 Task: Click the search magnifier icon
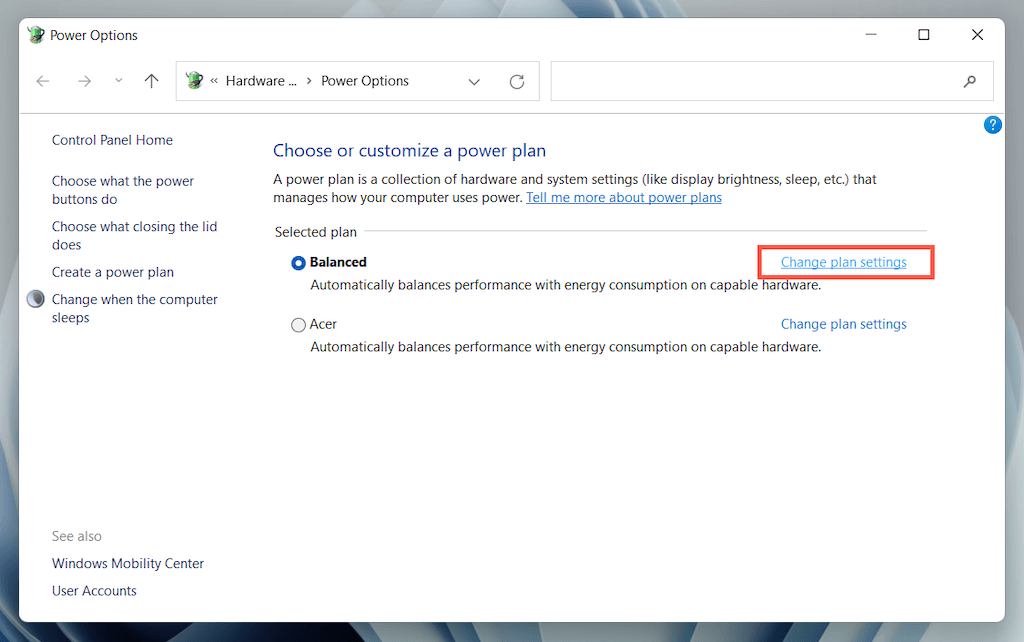(970, 81)
